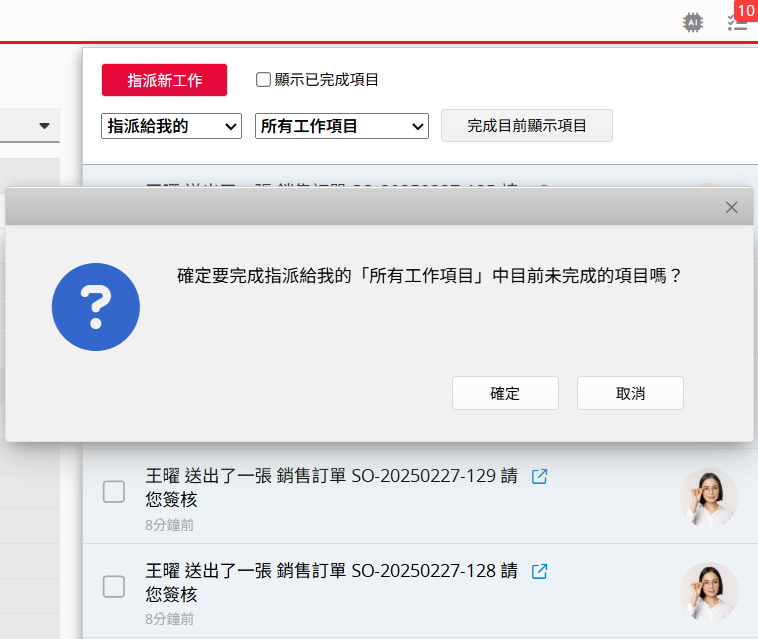The height and width of the screenshot is (639, 758).
Task: Click the 完成目前顯示項目 button
Action: 526,126
